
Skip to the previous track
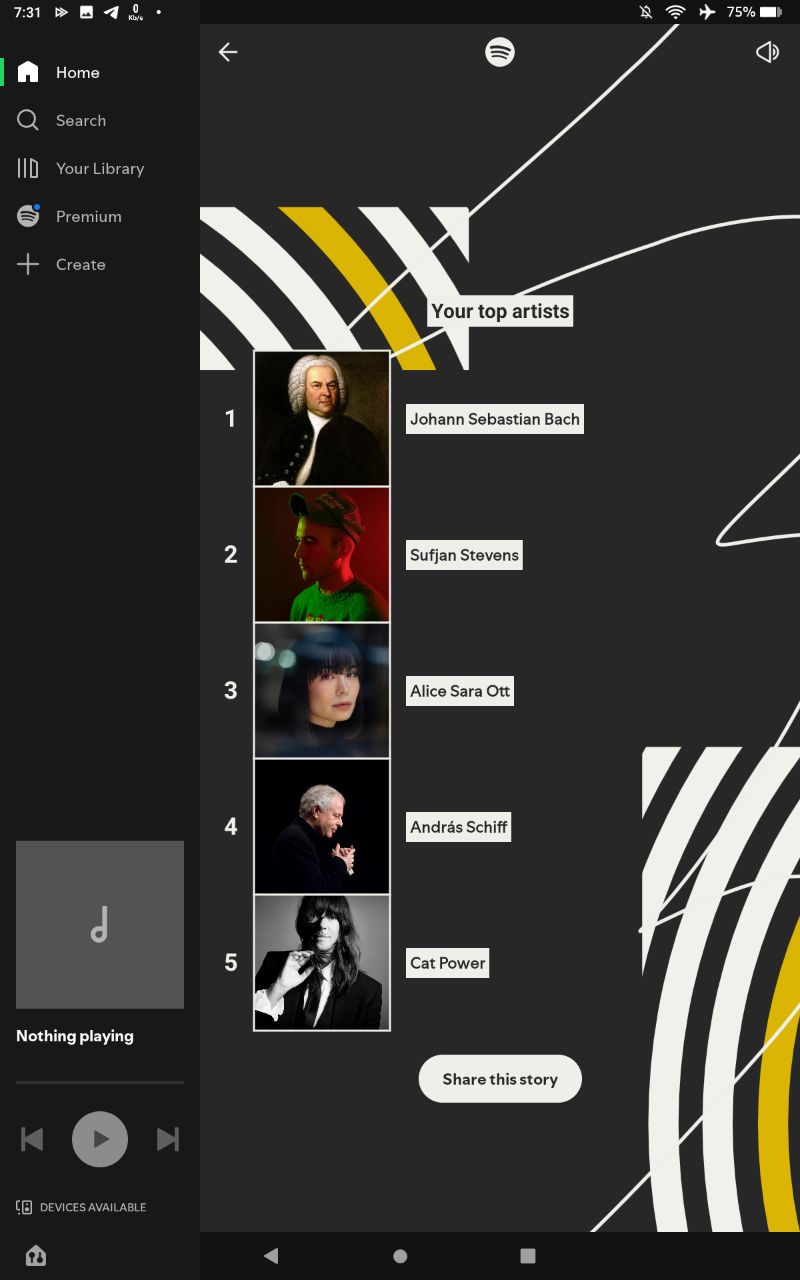pyautogui.click(x=32, y=1139)
